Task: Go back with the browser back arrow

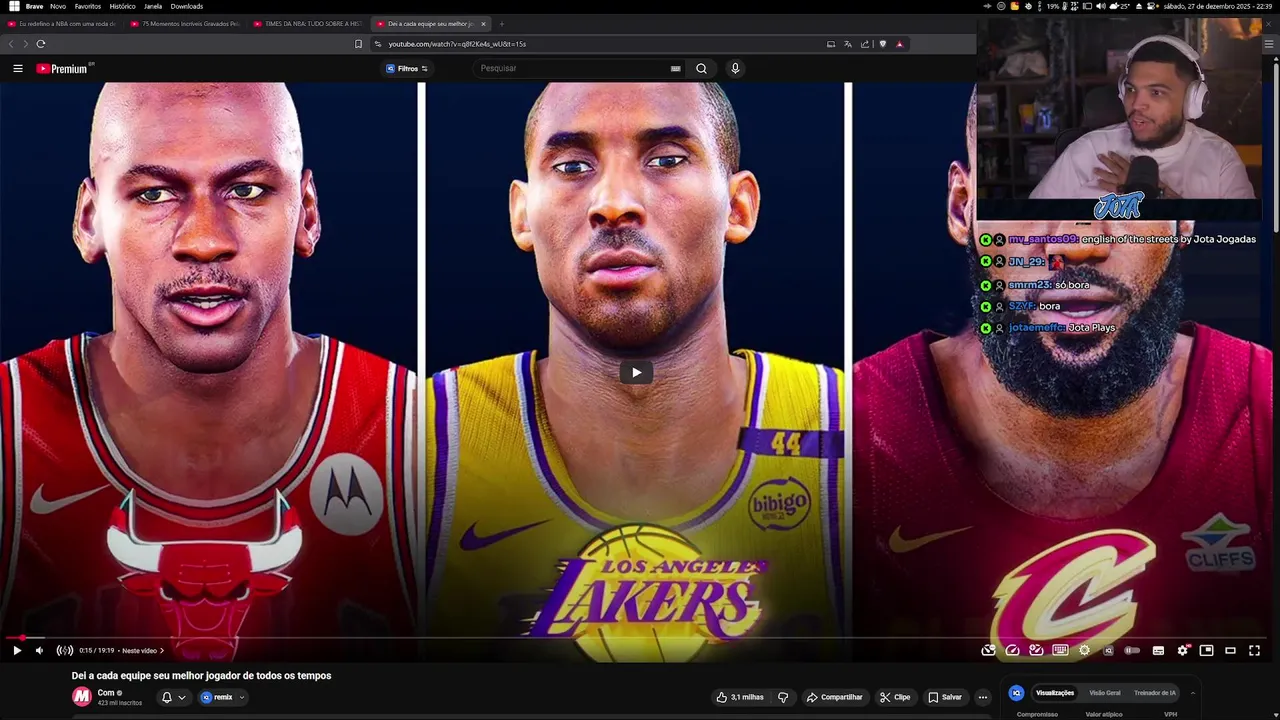Action: 11,44
